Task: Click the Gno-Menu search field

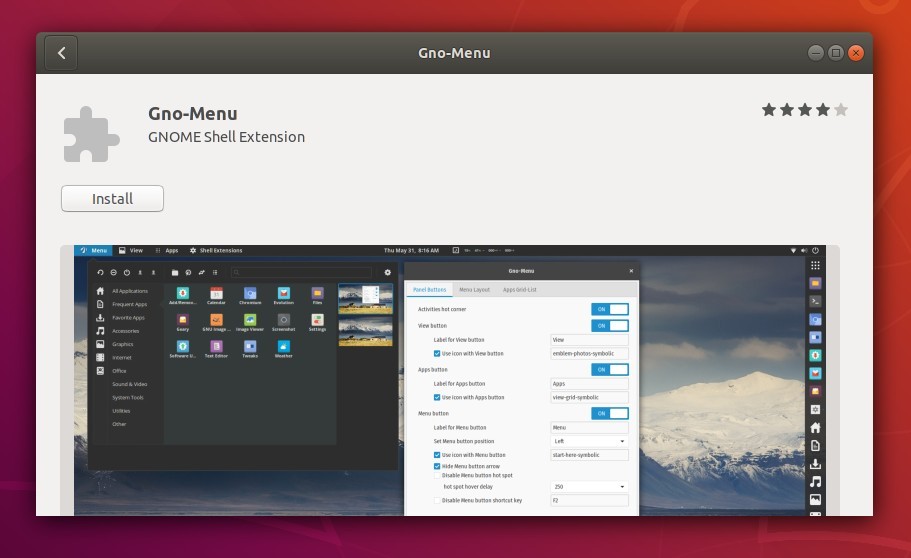Action: (x=302, y=272)
